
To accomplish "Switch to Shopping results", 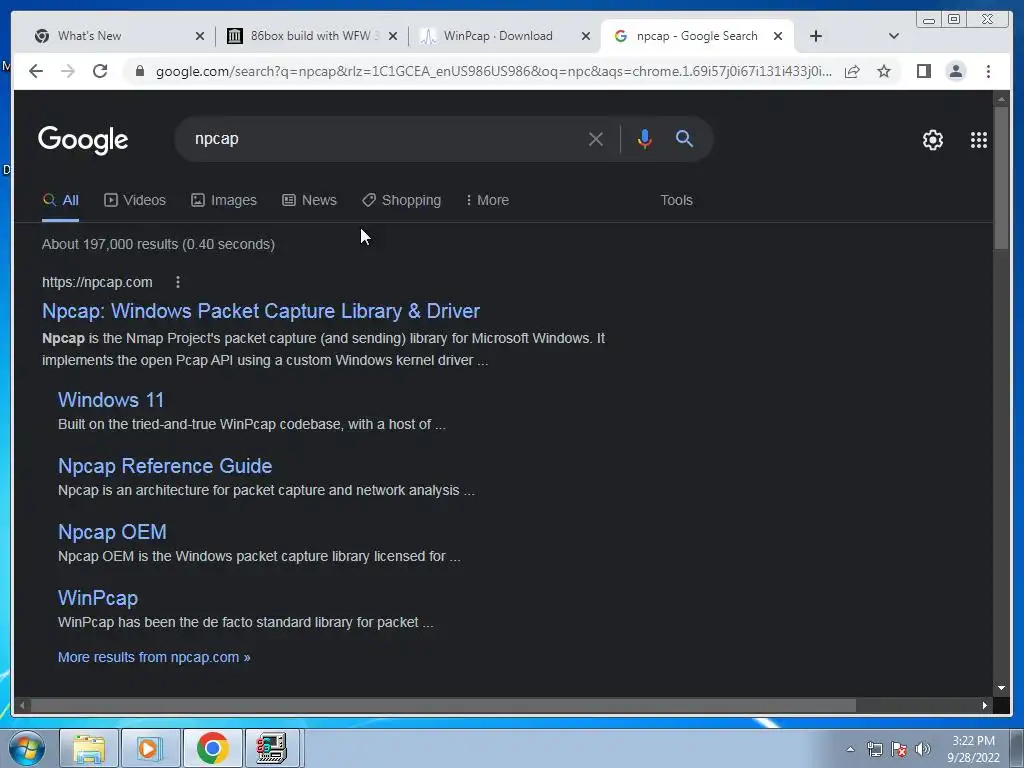I will (x=402, y=200).
